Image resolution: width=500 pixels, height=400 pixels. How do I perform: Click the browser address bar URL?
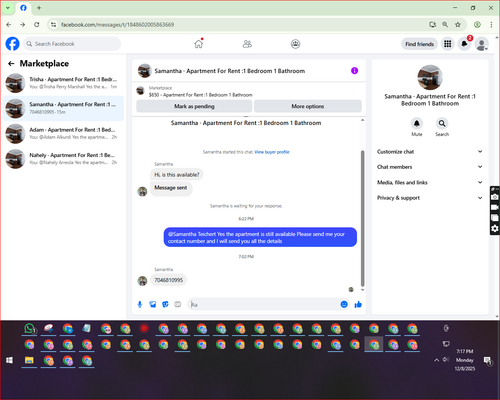[117, 25]
